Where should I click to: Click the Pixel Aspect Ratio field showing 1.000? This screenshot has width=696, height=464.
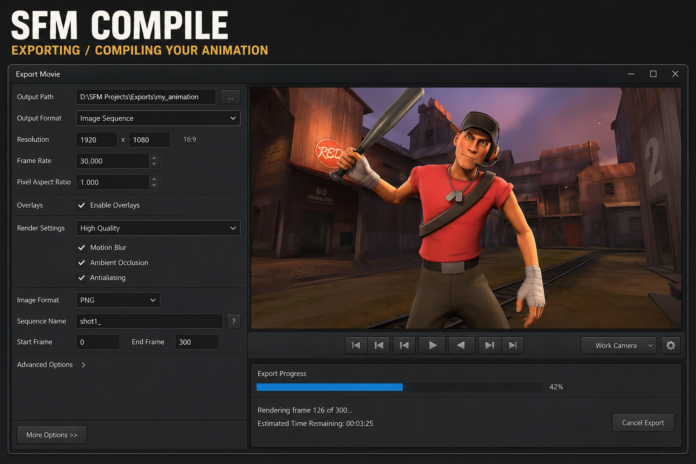[113, 182]
